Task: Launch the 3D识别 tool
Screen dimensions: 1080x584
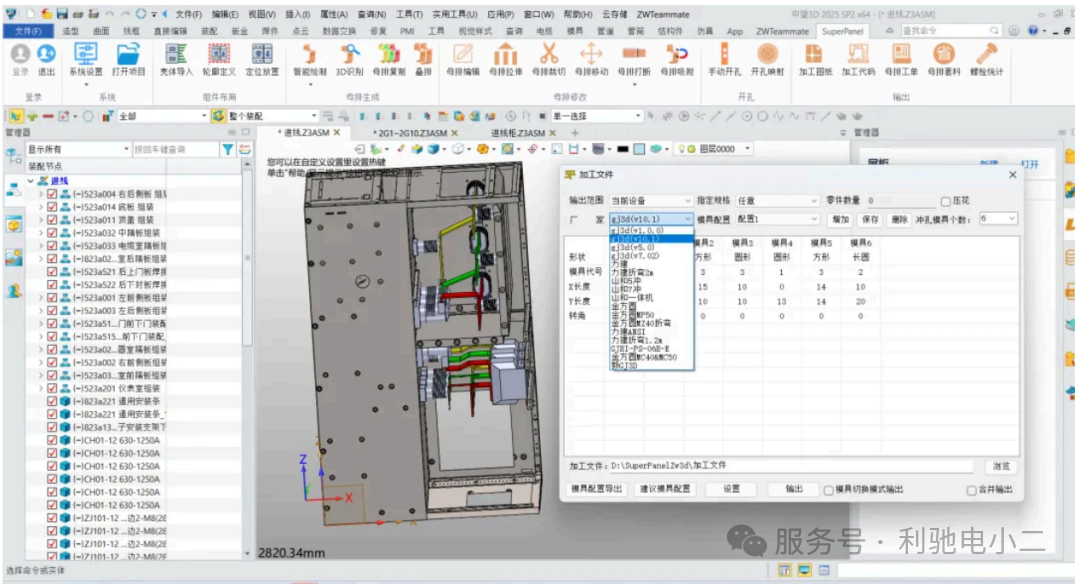Action: click(x=349, y=60)
